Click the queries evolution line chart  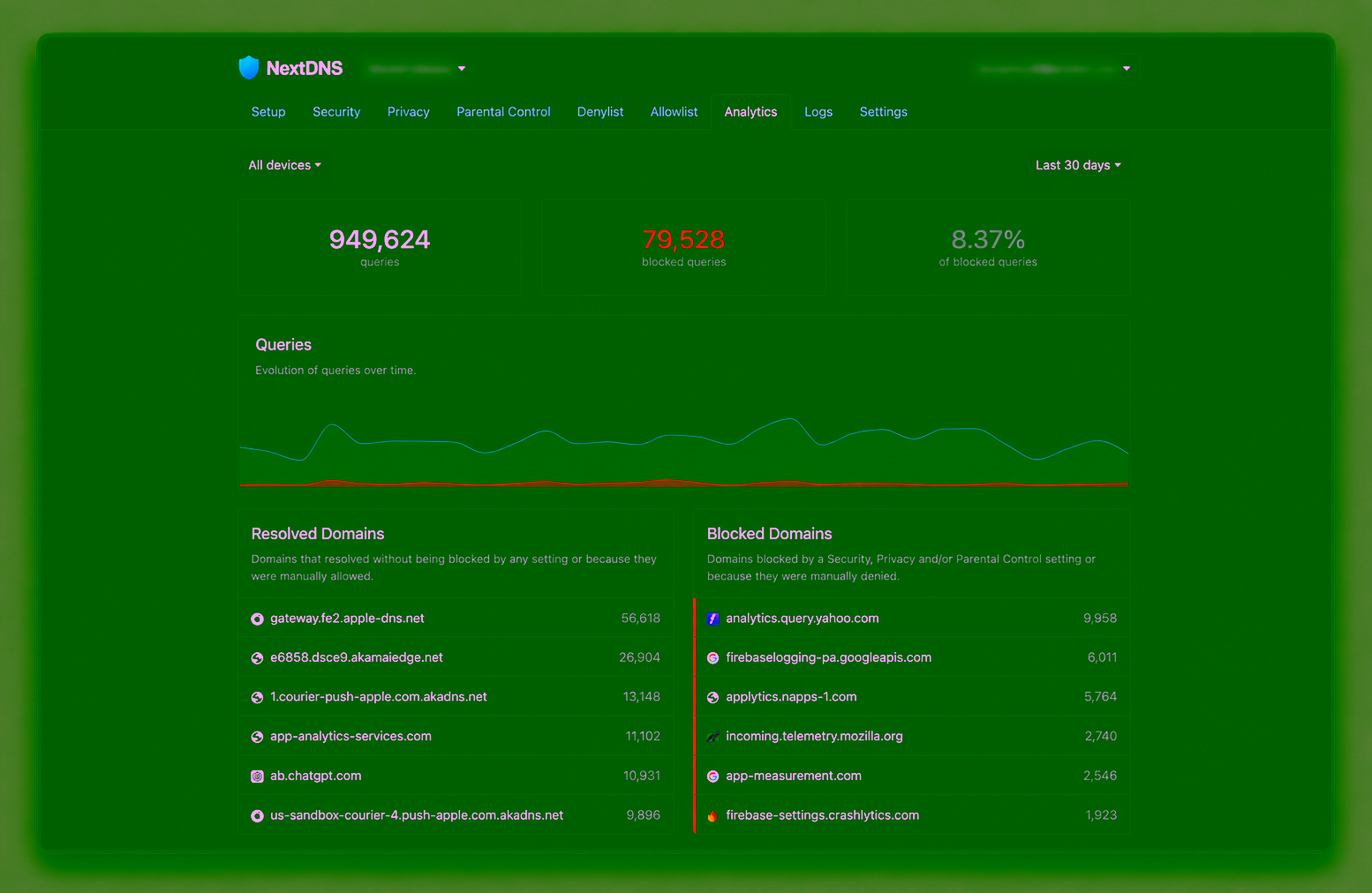click(x=684, y=450)
